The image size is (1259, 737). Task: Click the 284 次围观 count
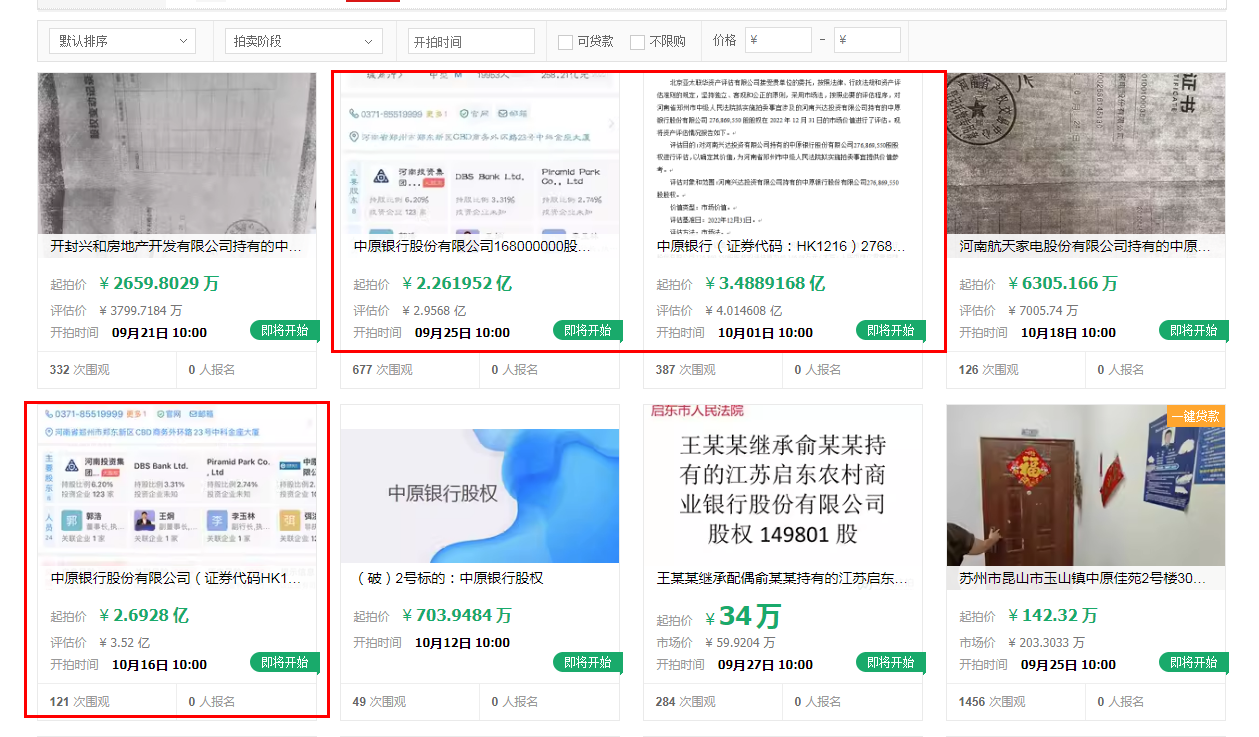685,702
